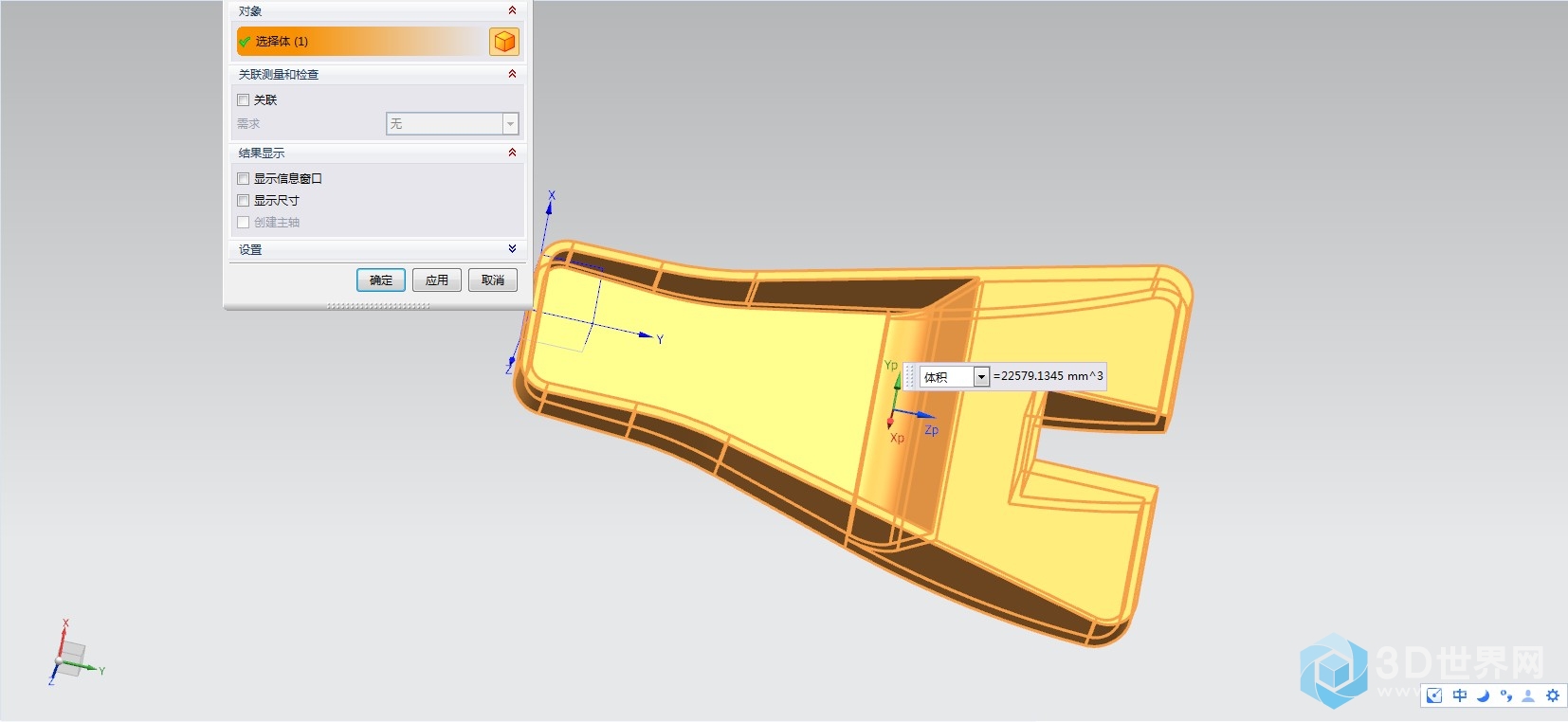Check 显示尺寸 checkbox
The image size is (1568, 722).
pyautogui.click(x=244, y=200)
